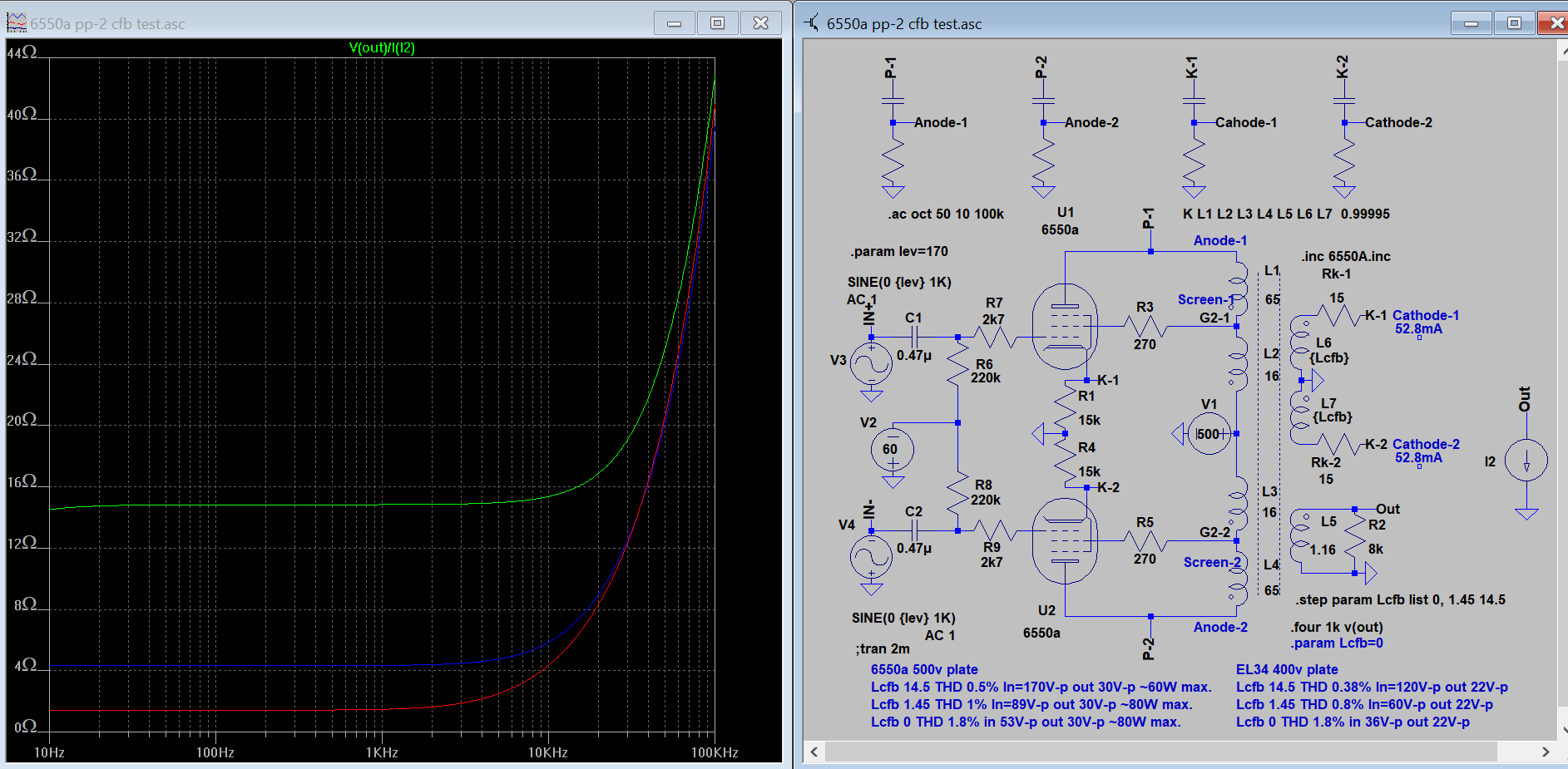Click the Out net label near R2
The height and width of the screenshot is (769, 1568).
(x=1387, y=509)
